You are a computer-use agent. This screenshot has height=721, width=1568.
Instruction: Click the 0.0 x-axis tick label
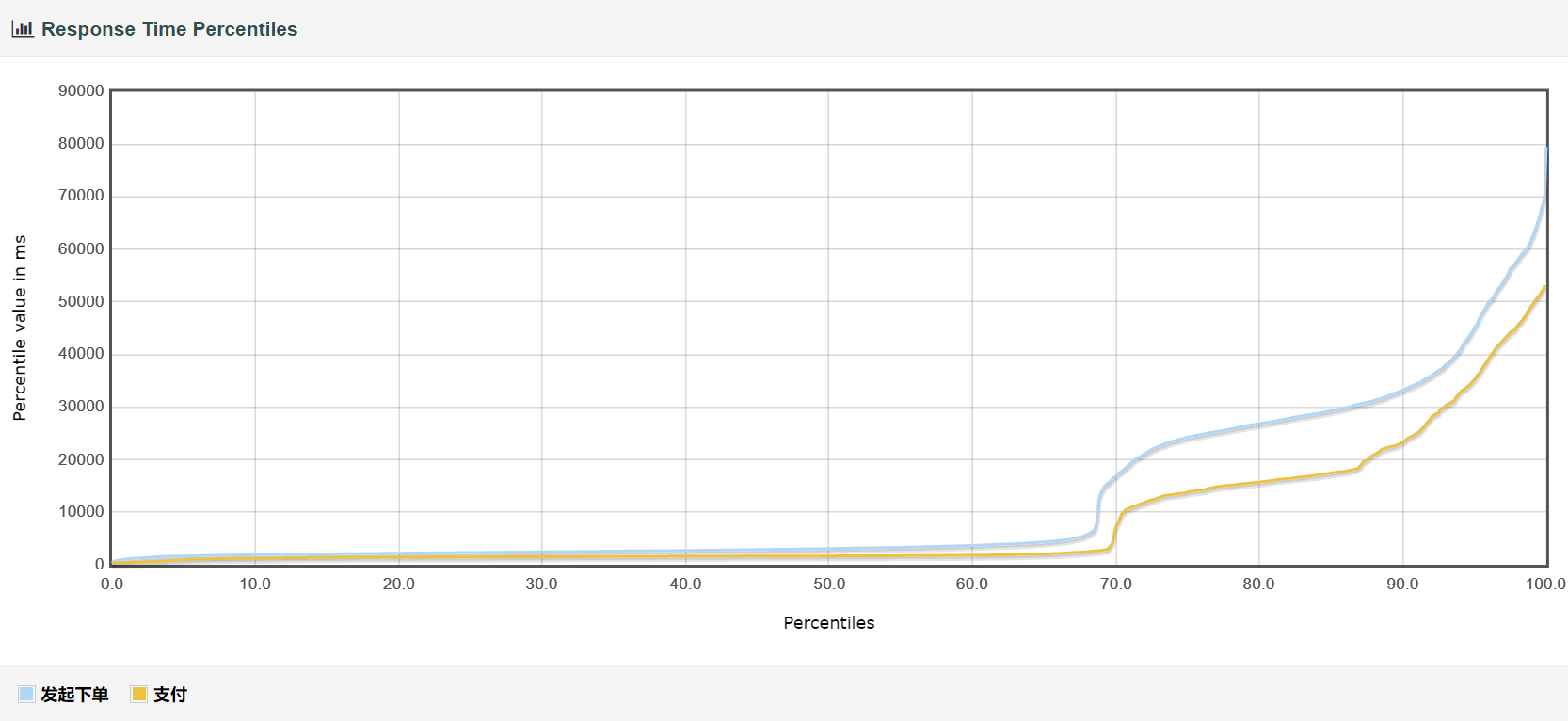pos(112,585)
